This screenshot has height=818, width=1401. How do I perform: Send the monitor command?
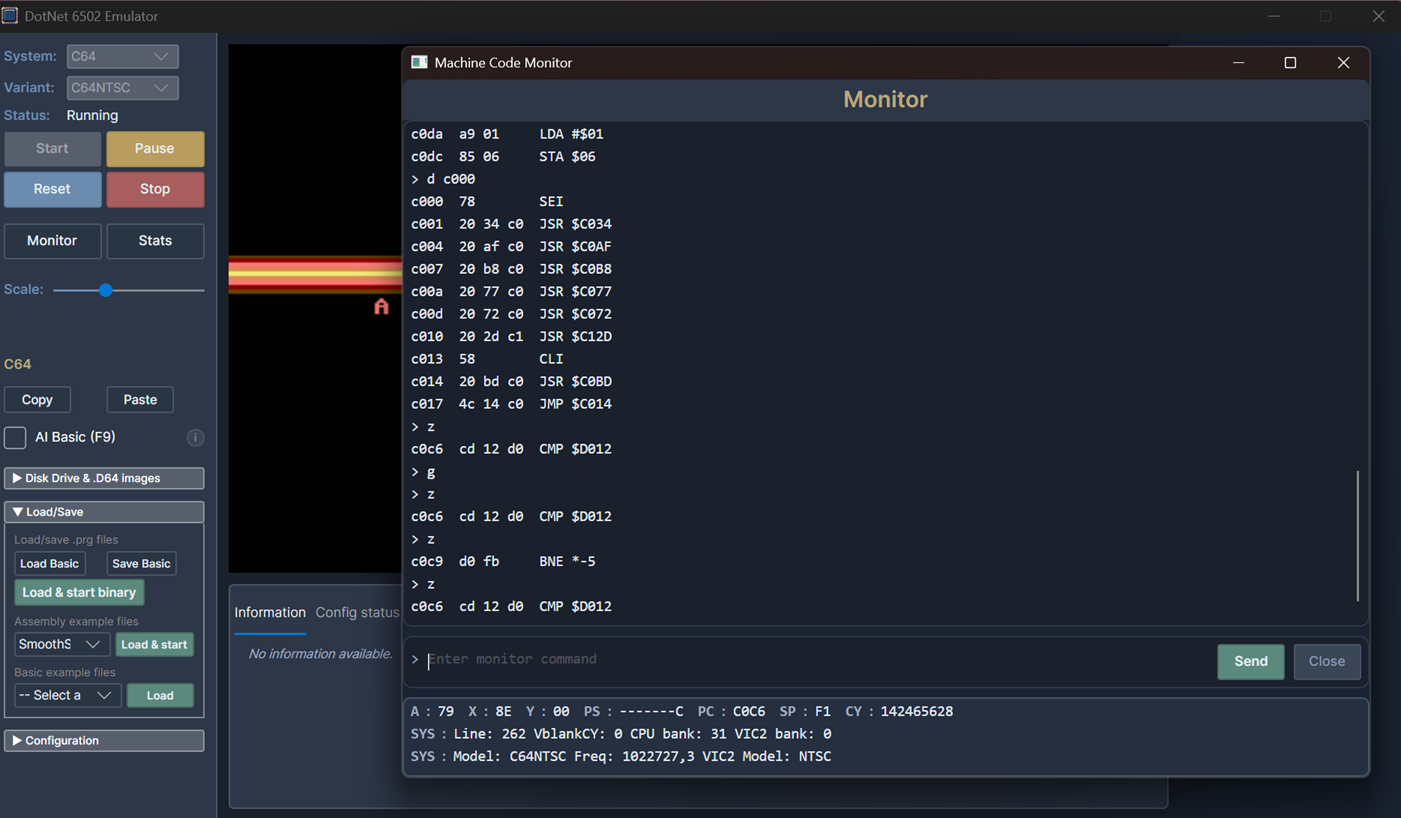(x=1251, y=661)
